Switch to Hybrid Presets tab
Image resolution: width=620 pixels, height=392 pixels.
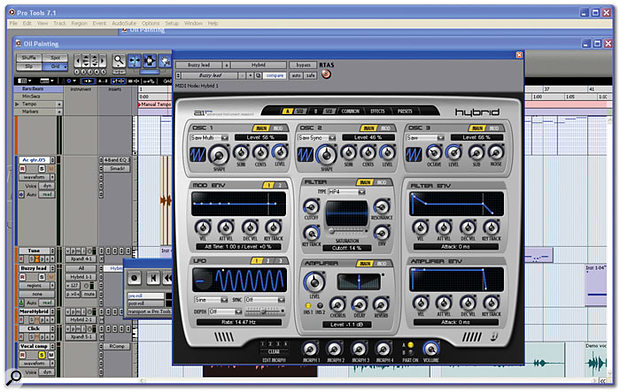pos(405,111)
